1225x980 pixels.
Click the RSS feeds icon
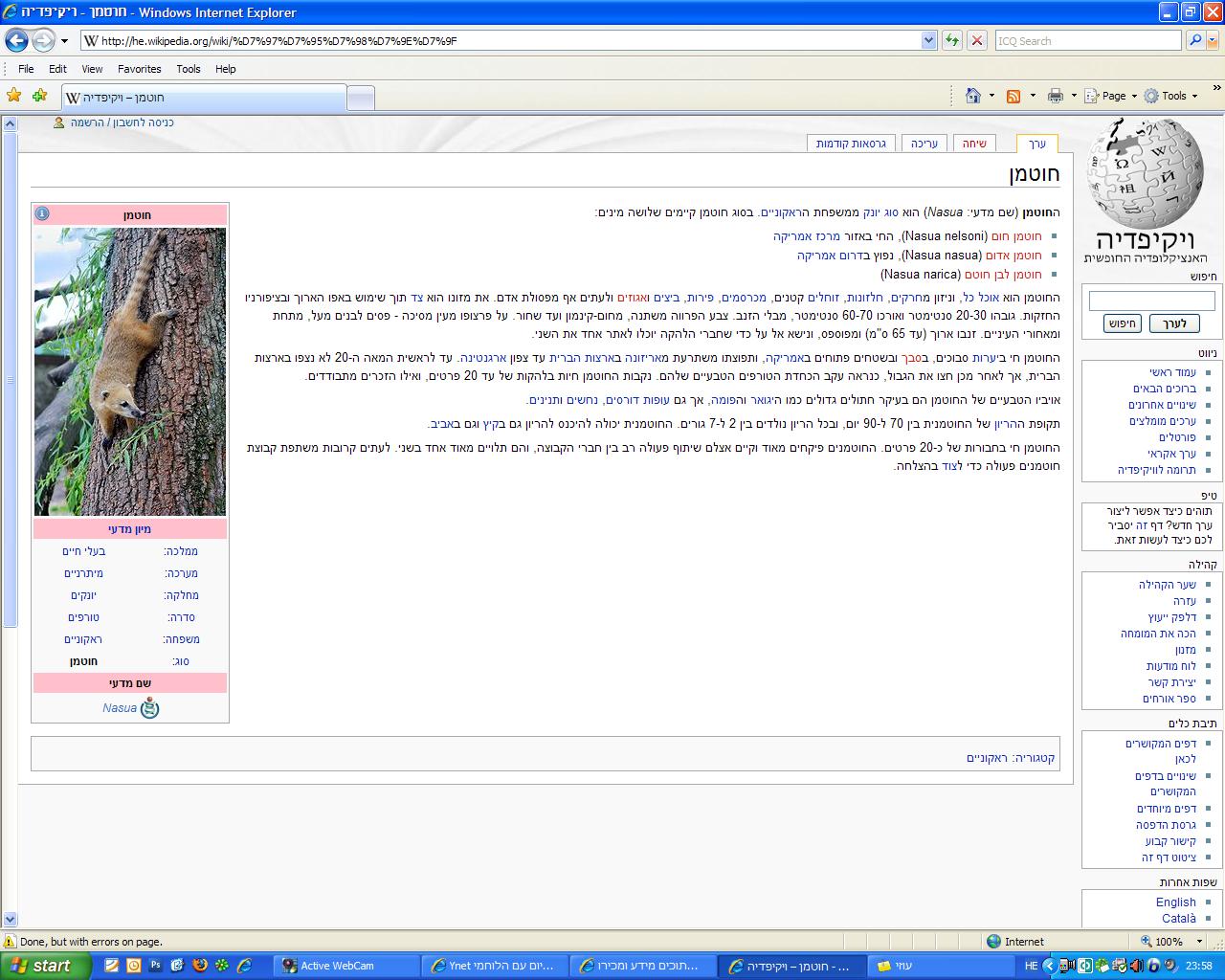tap(1013, 96)
